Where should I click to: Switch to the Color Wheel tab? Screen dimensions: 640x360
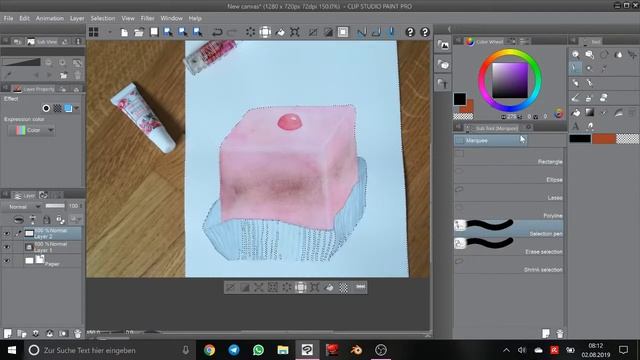[484, 41]
